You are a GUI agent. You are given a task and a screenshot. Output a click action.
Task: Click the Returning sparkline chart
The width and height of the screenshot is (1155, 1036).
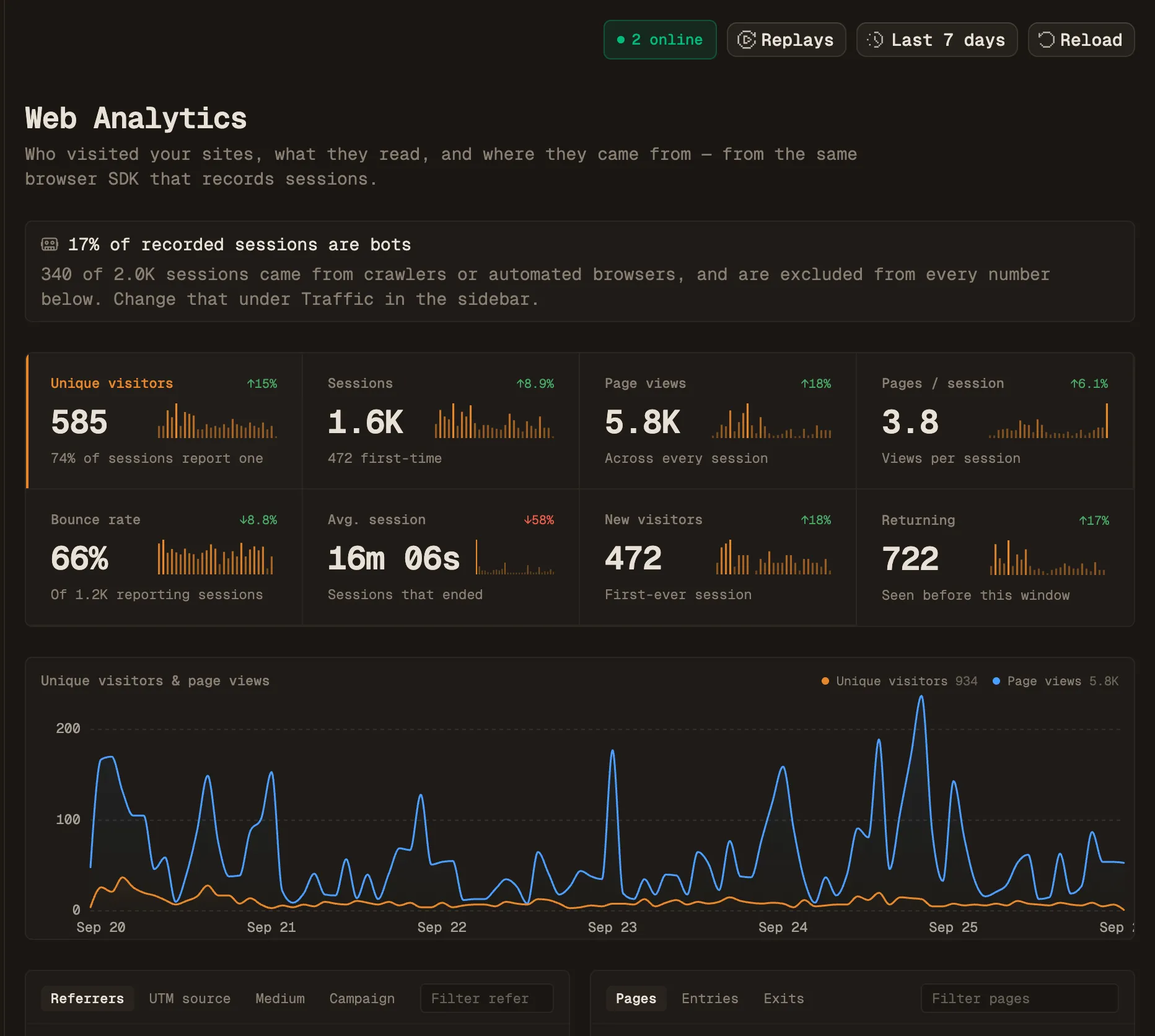(x=1047, y=557)
